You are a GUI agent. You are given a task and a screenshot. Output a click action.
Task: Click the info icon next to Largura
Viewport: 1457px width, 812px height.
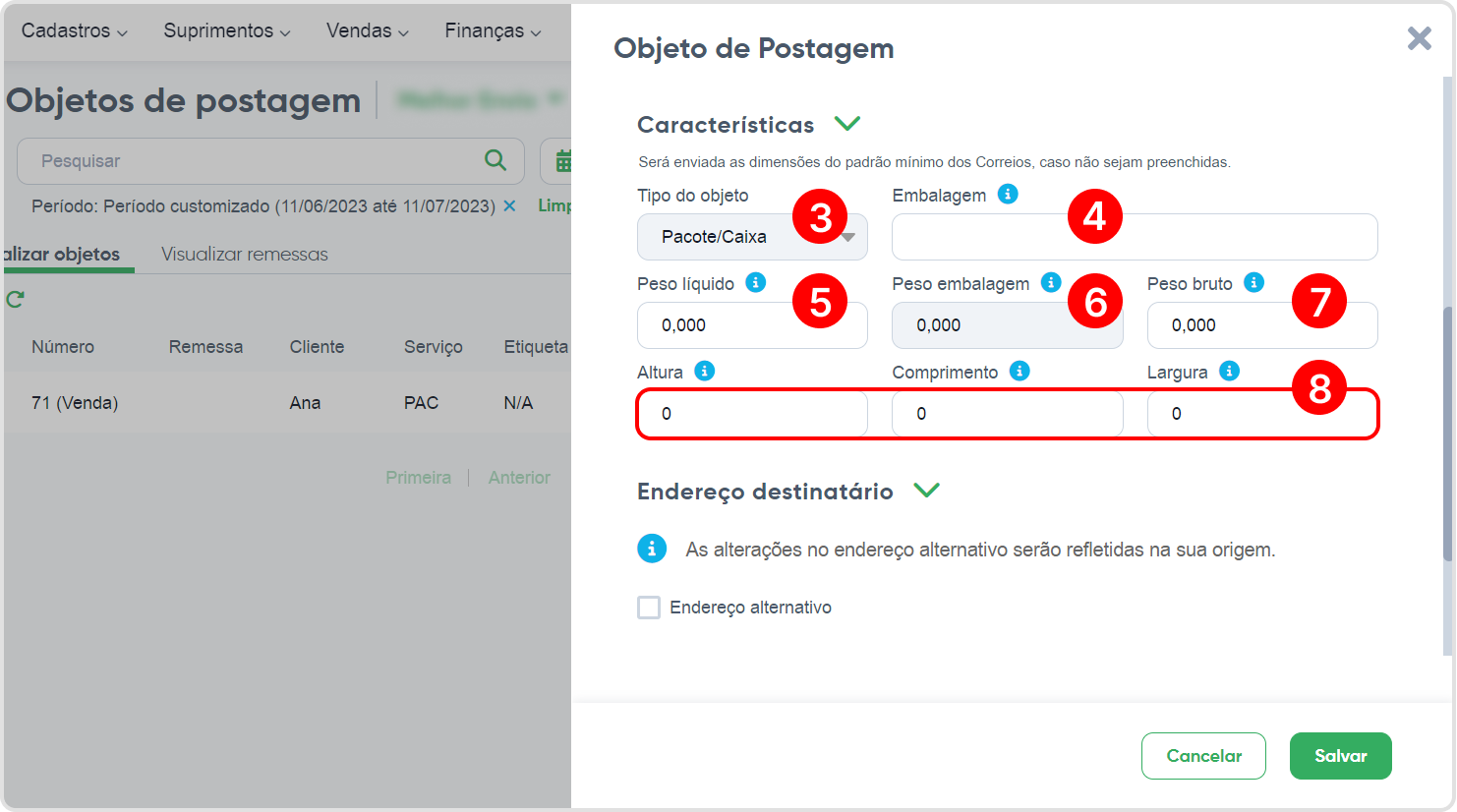pos(1229,371)
